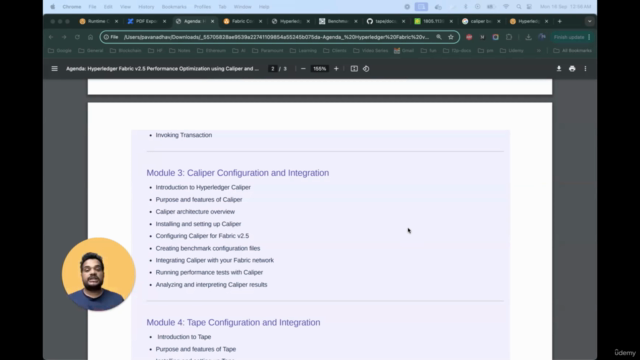Open the Chrome home page
The width and height of the screenshot is (640, 360).
point(90,37)
